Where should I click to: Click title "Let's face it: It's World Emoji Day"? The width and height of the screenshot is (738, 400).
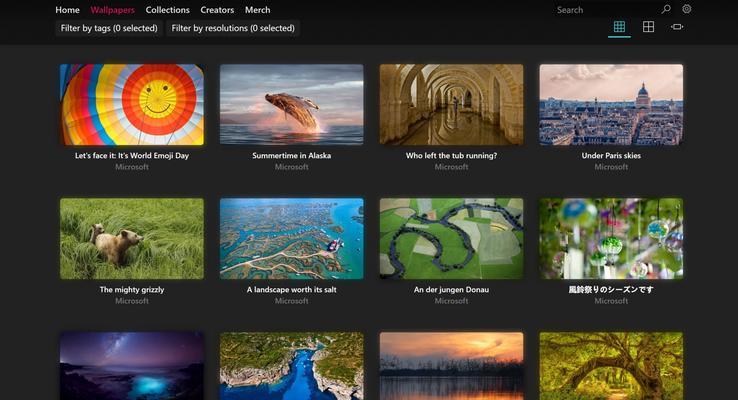pos(132,156)
